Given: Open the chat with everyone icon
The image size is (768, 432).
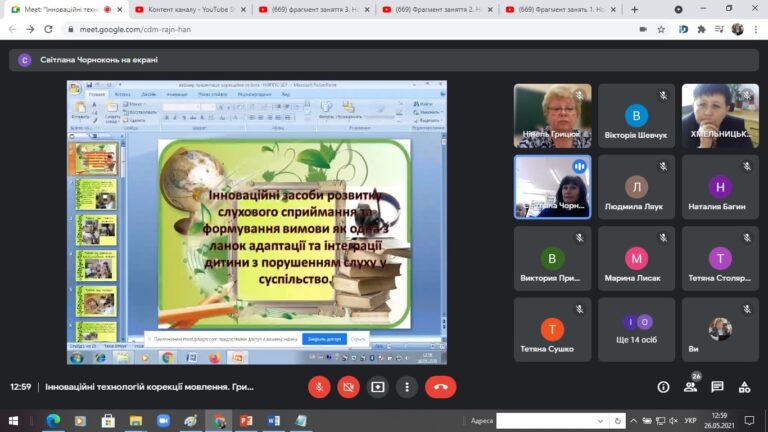Looking at the screenshot, I should [718, 387].
